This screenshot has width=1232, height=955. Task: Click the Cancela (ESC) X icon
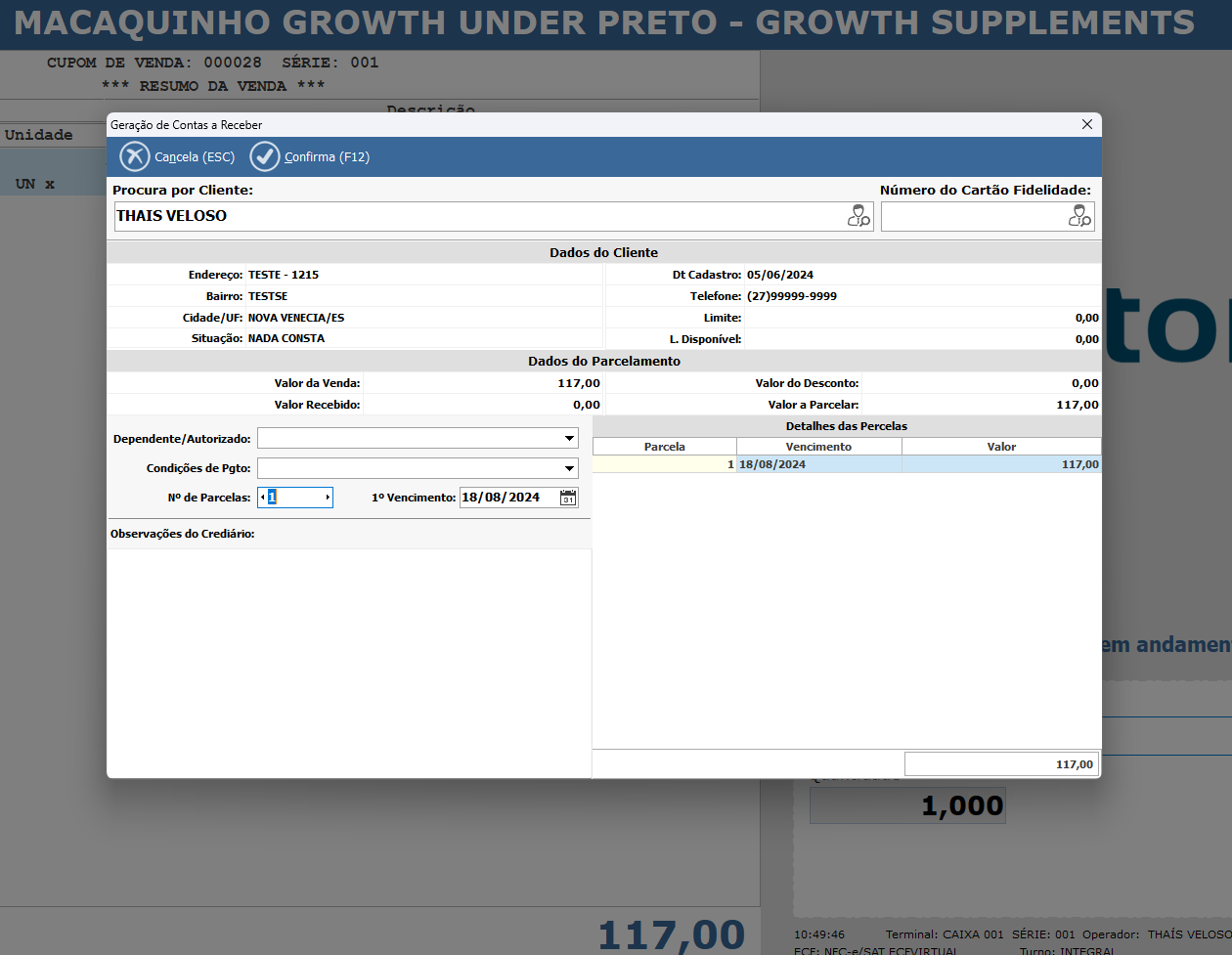tap(135, 156)
